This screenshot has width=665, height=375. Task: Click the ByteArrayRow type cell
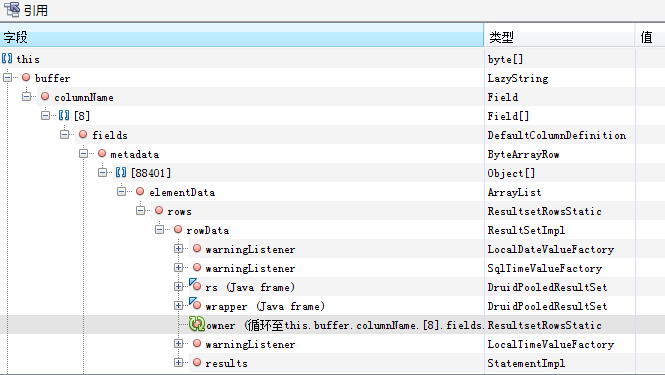click(559, 154)
